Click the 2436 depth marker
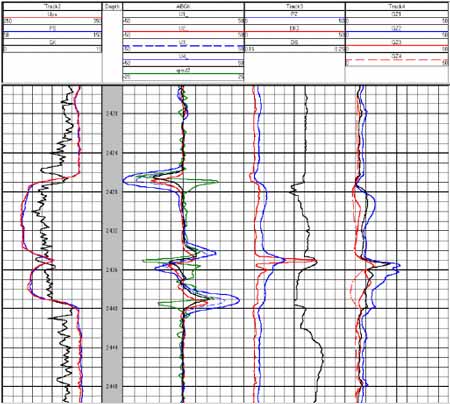Screen dimensions: 450x404 pyautogui.click(x=113, y=270)
